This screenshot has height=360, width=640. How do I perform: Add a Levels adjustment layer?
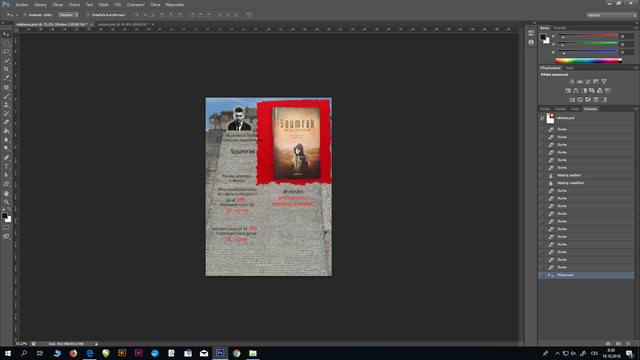[580, 82]
